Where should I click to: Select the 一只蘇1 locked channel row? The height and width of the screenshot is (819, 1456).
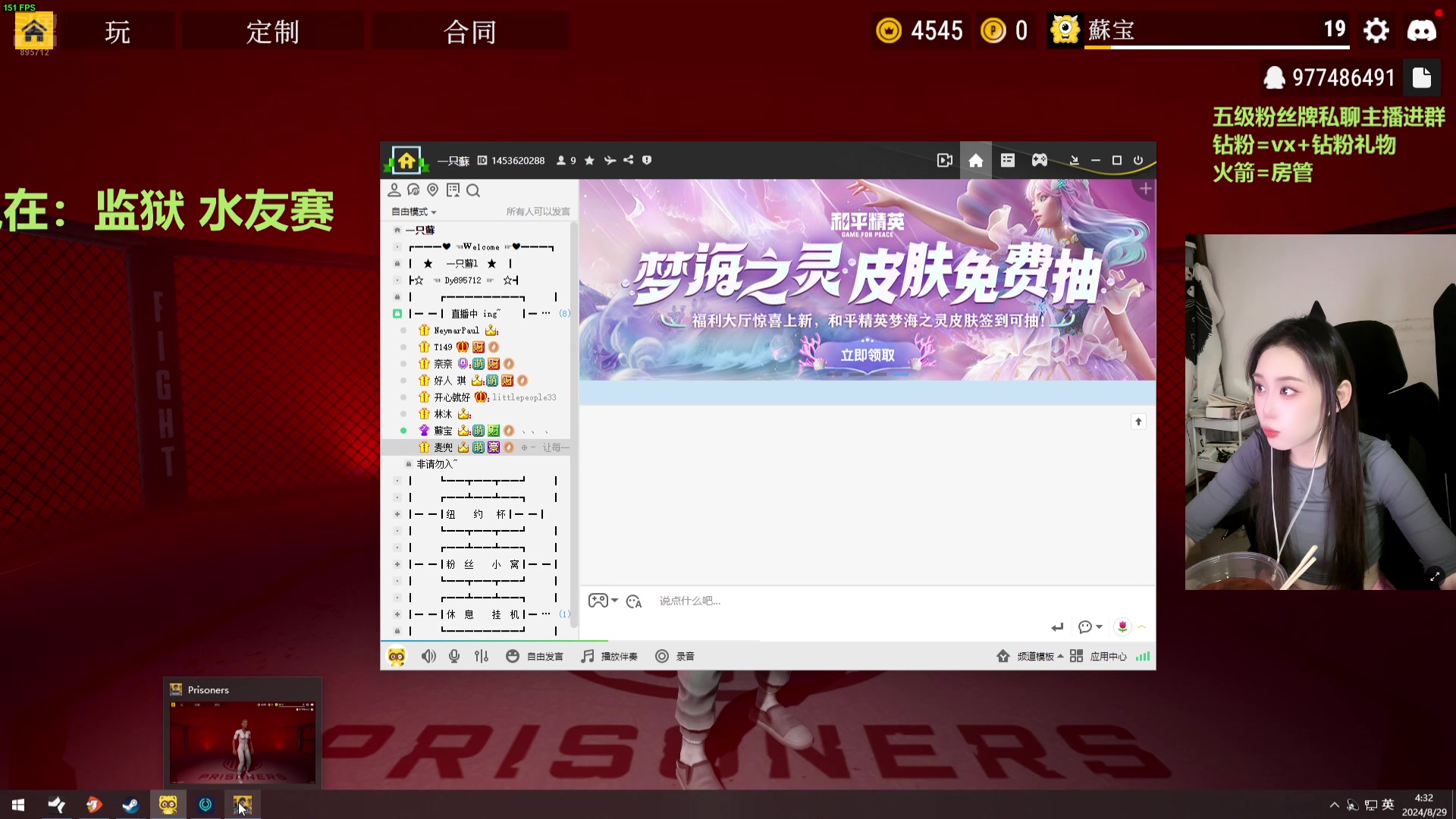point(461,263)
